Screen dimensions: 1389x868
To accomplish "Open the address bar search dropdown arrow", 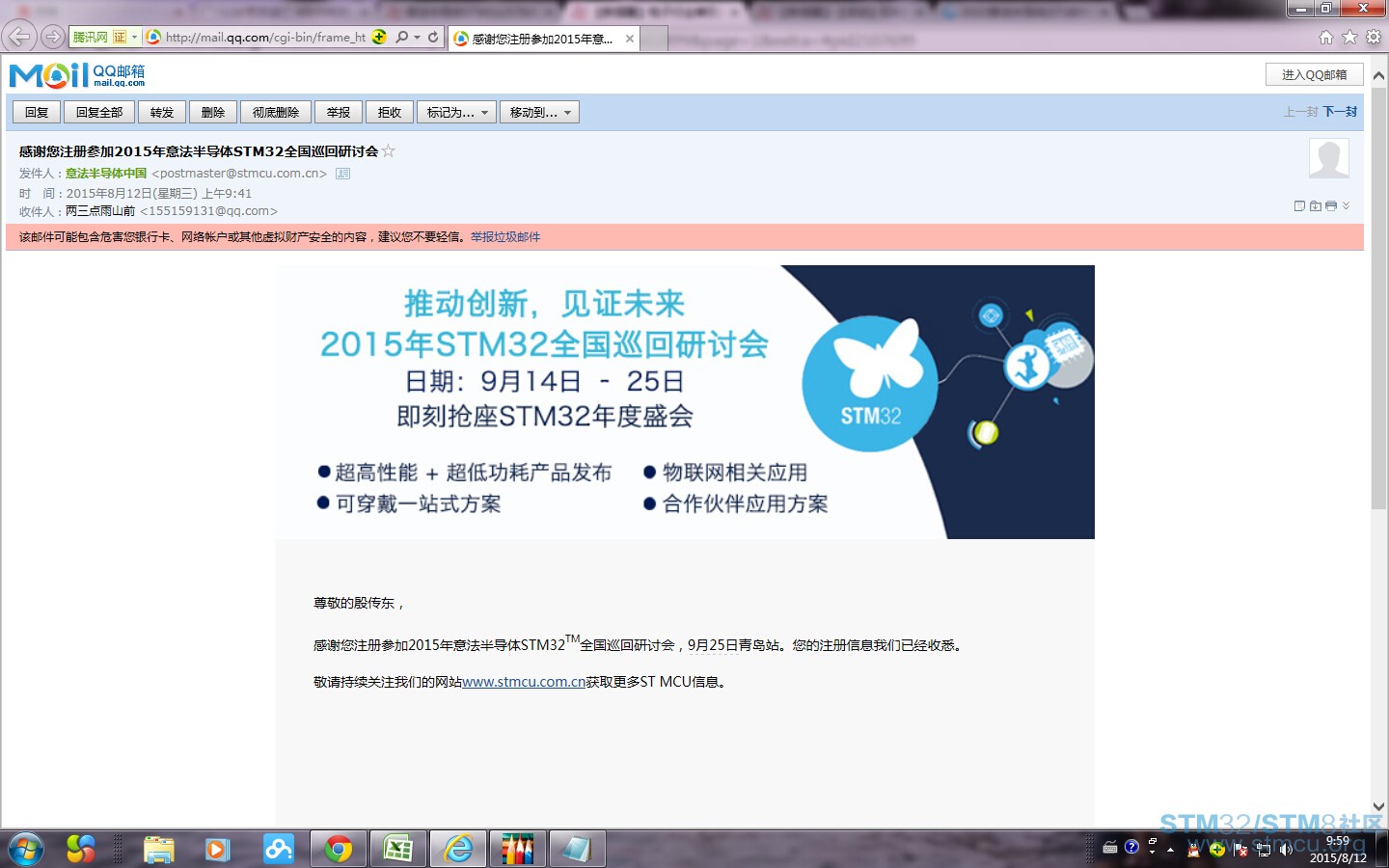I will tap(417, 38).
